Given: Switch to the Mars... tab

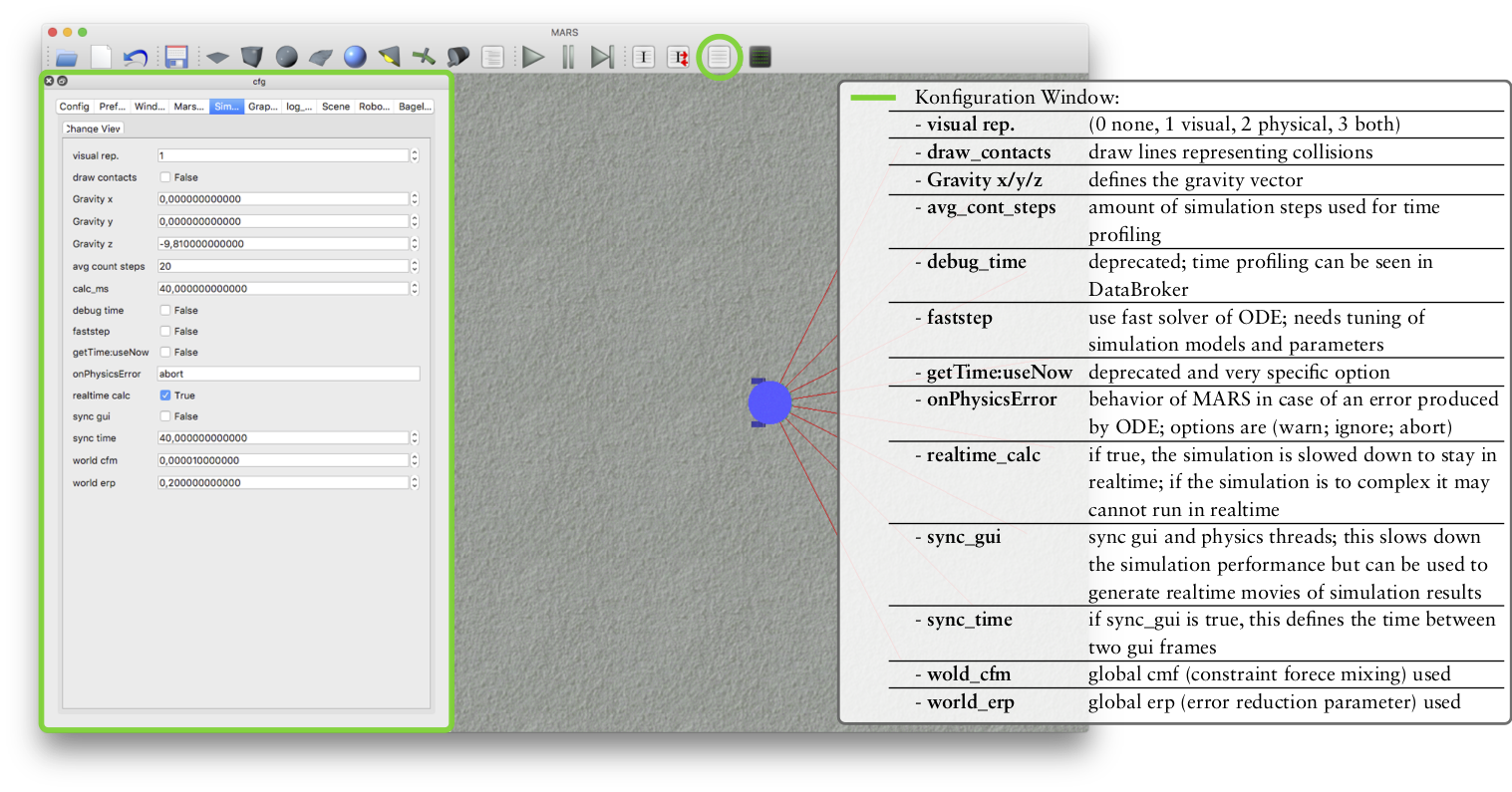Looking at the screenshot, I should (188, 106).
